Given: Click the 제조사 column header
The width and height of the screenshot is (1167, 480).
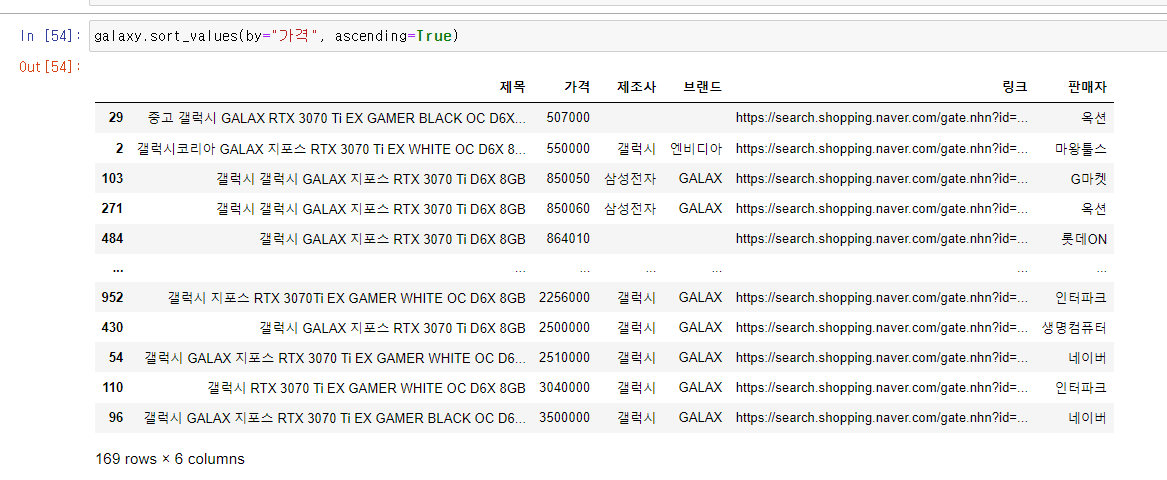Looking at the screenshot, I should pos(636,87).
